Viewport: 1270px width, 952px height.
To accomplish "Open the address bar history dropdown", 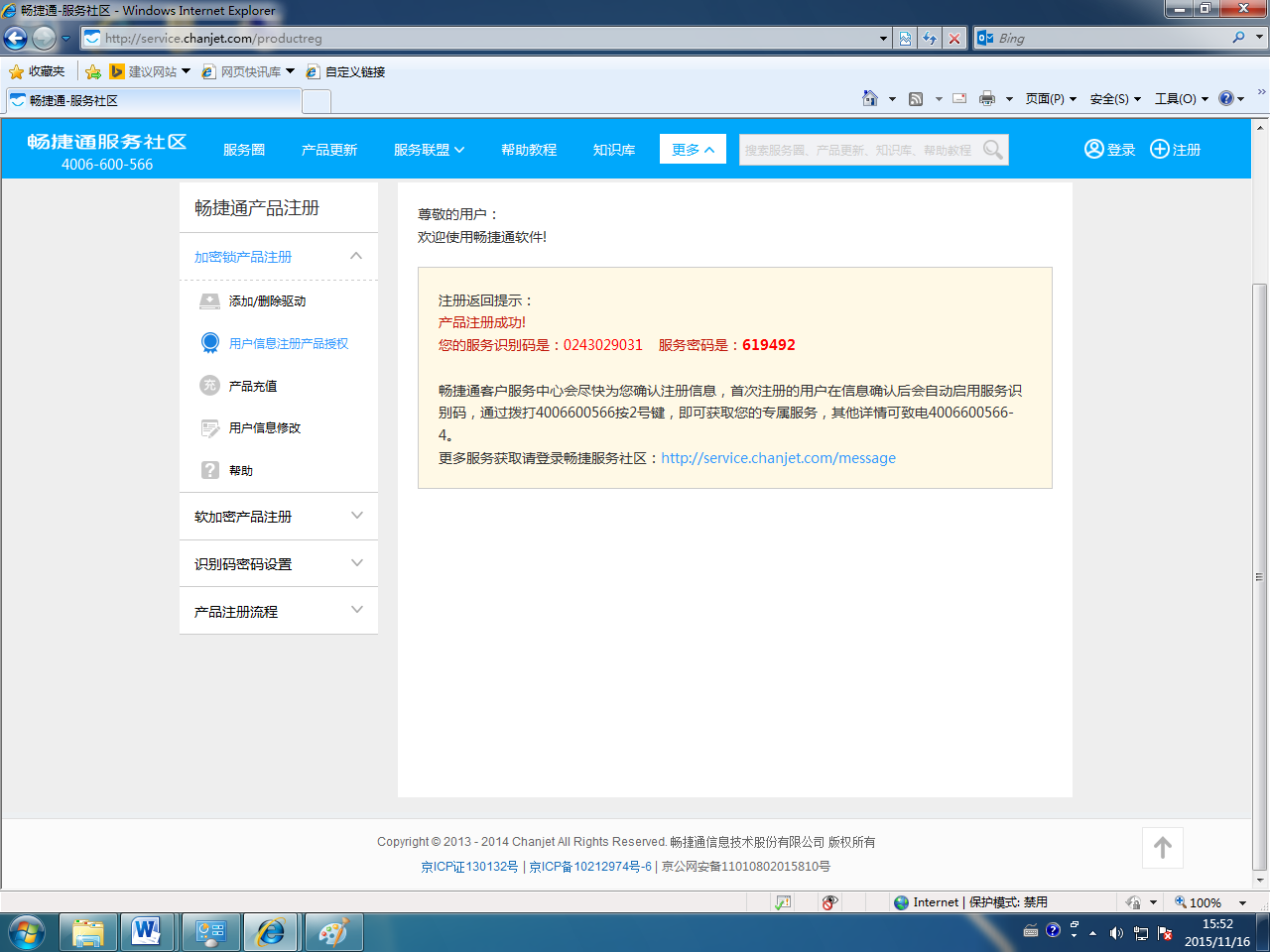I will 884,38.
